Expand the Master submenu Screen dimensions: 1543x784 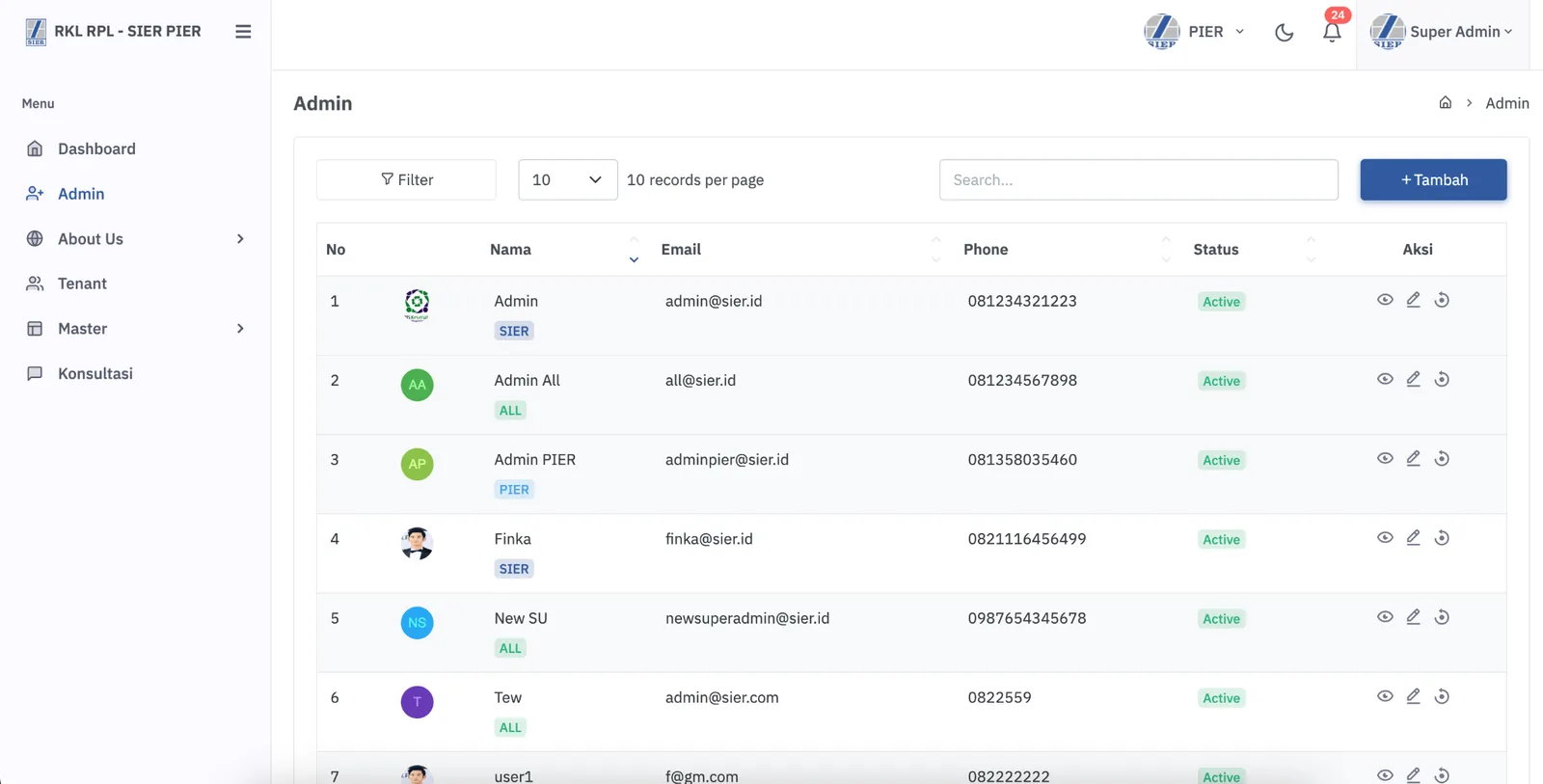[x=135, y=329]
